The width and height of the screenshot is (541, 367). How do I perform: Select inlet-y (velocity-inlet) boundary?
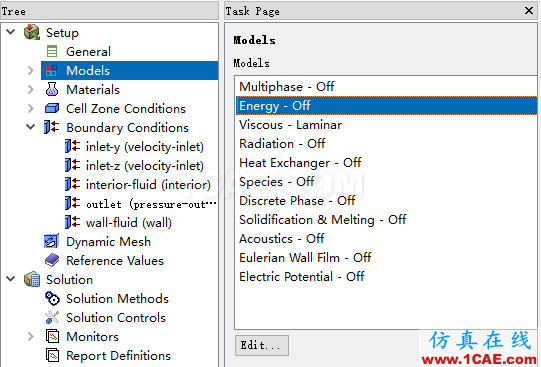point(145,147)
